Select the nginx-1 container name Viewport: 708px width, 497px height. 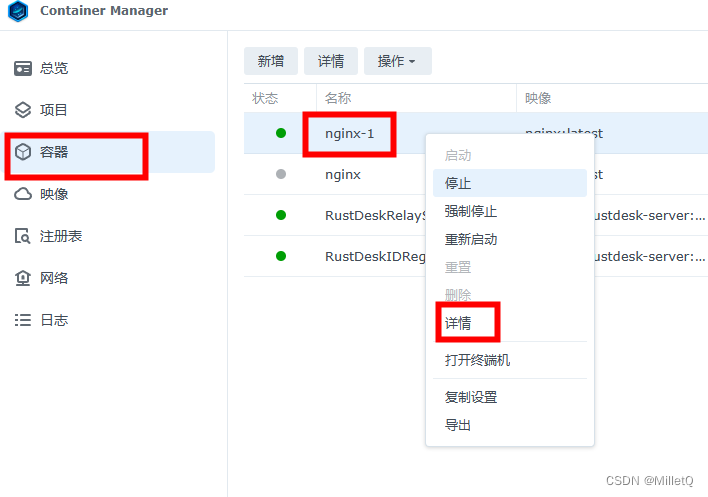349,134
